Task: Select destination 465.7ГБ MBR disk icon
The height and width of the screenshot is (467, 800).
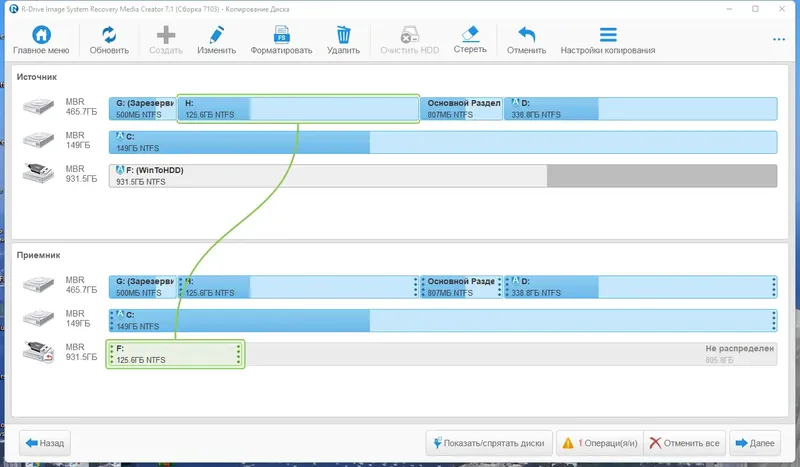Action: (38, 285)
